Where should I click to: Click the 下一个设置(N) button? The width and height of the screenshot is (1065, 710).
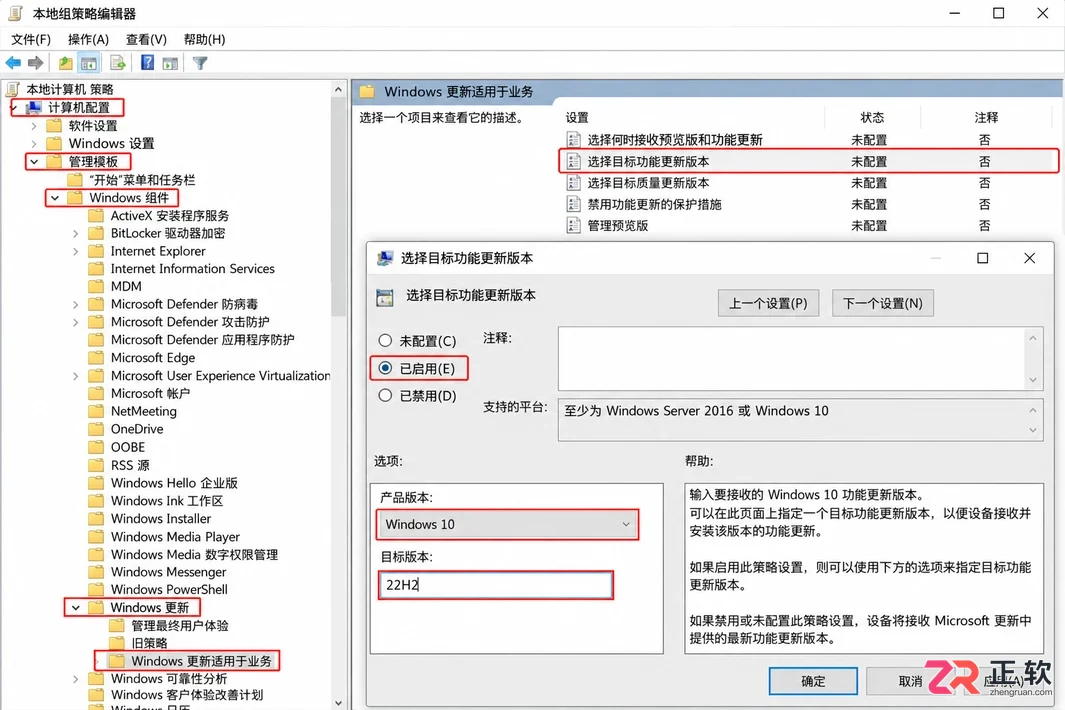882,303
